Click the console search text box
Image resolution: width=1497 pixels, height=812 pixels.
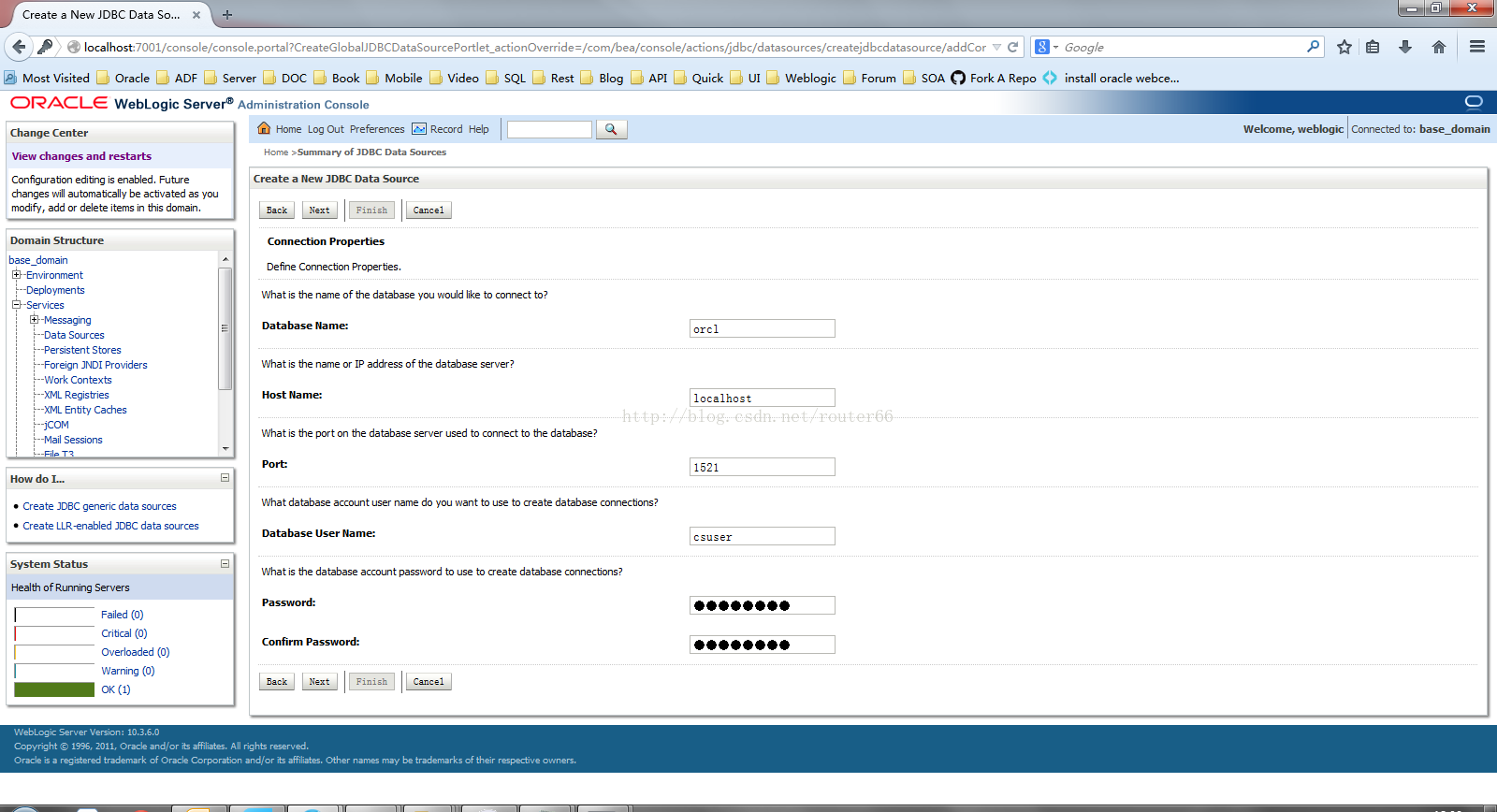tap(549, 129)
